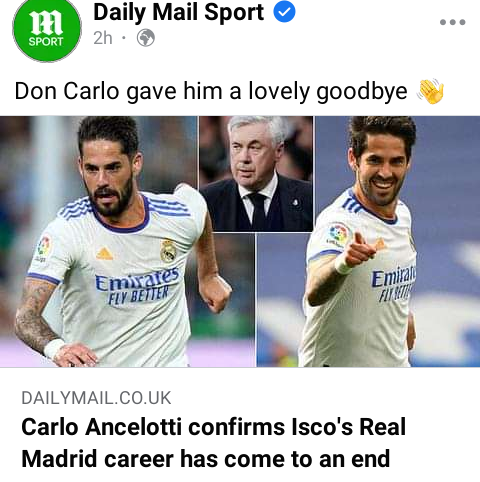The width and height of the screenshot is (480, 482).
Task: Click the DAILYMAIL.CO.UK source domain
Action: (96, 398)
